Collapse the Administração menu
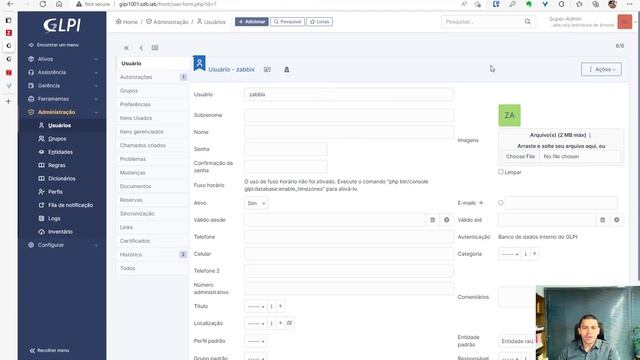This screenshot has height=360, width=640. click(x=62, y=112)
